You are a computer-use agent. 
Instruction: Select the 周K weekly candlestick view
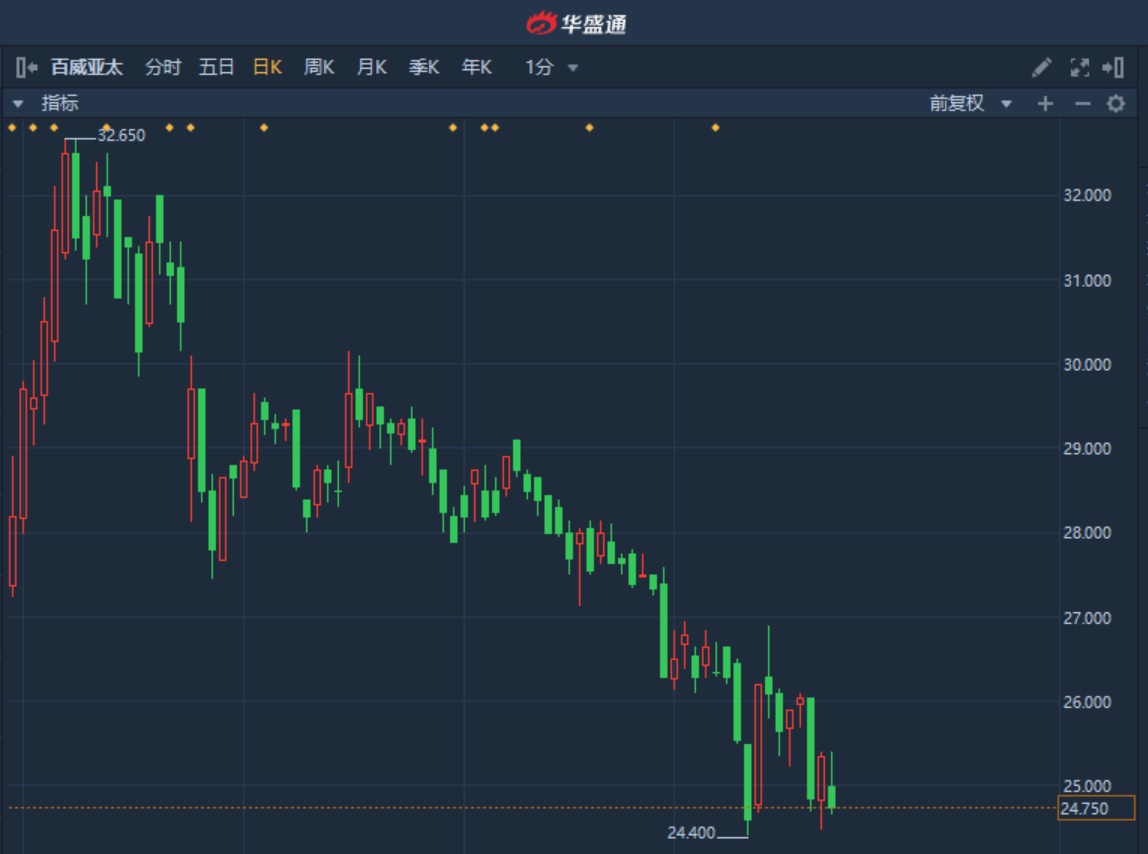click(319, 68)
